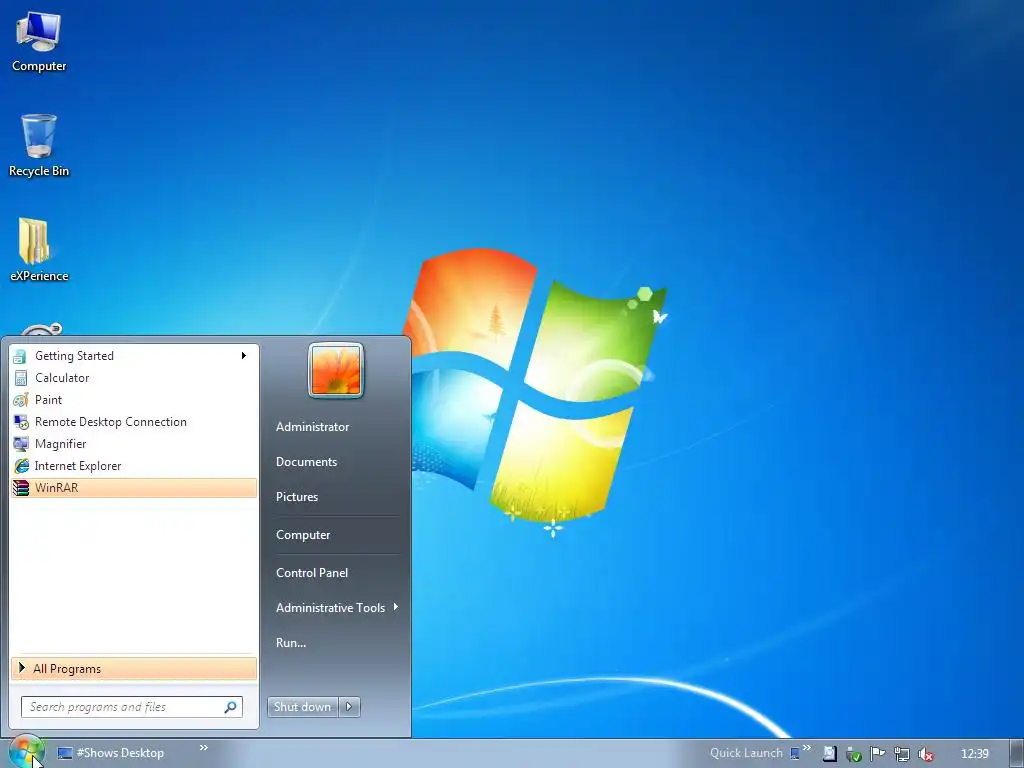The width and height of the screenshot is (1024, 768).
Task: Expand All Programs list
Action: coord(134,669)
